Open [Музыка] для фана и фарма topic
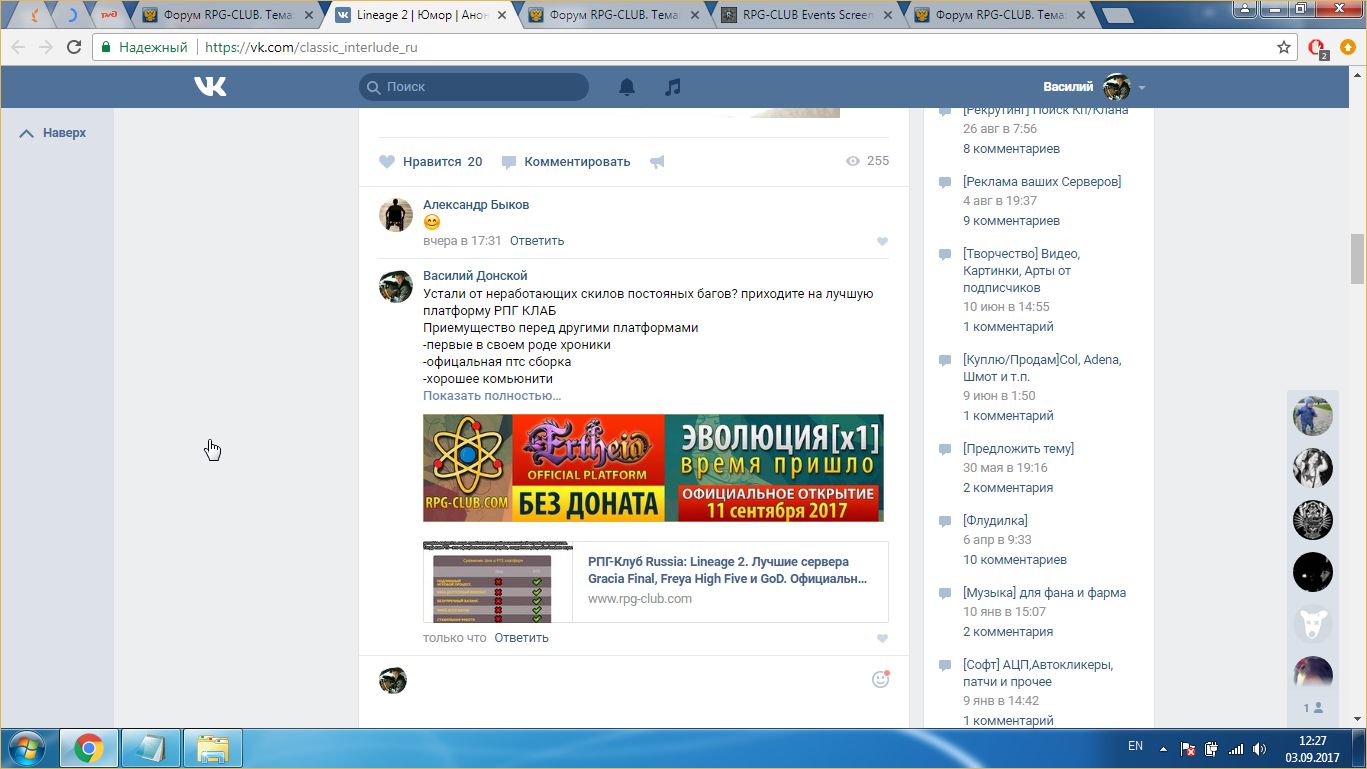 (1044, 592)
